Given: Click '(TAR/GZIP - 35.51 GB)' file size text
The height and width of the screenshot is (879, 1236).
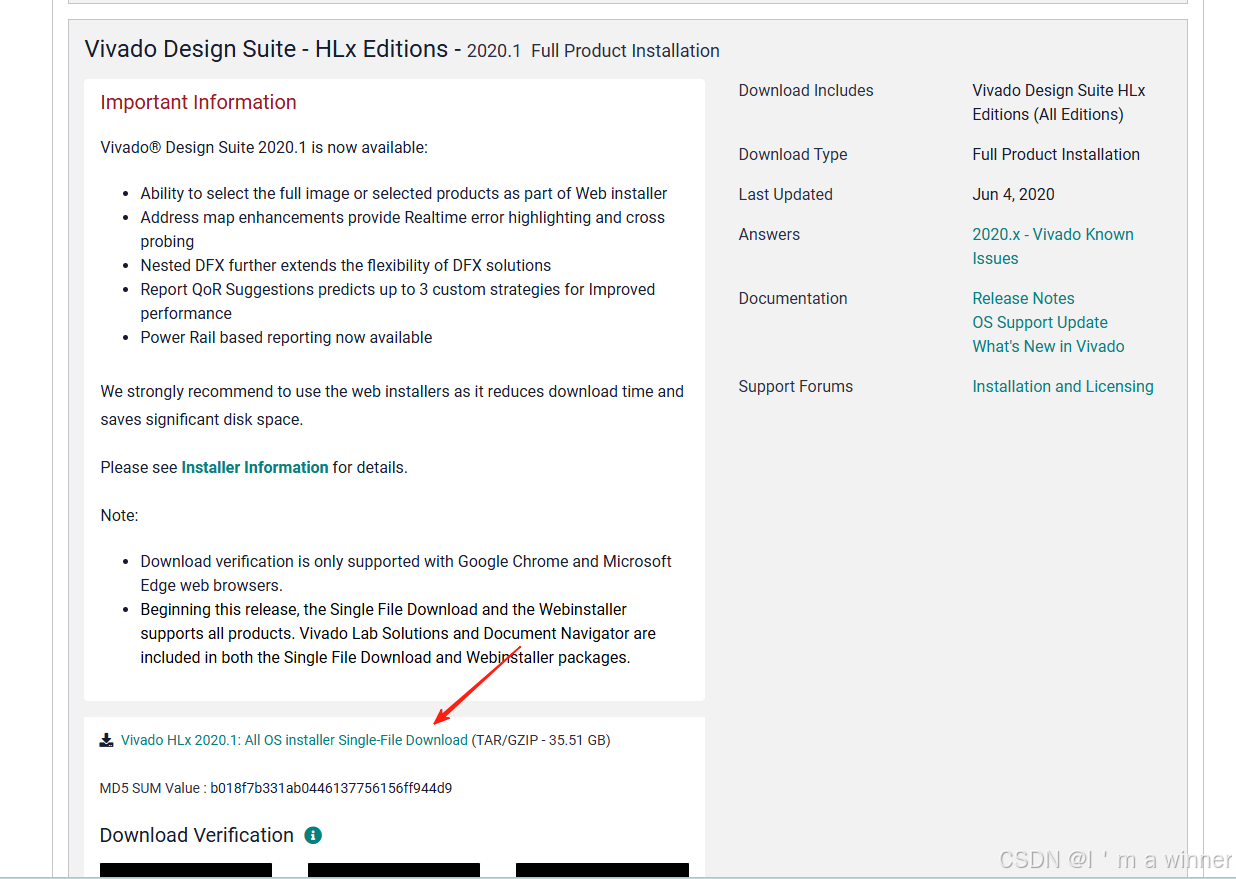Looking at the screenshot, I should 541,740.
